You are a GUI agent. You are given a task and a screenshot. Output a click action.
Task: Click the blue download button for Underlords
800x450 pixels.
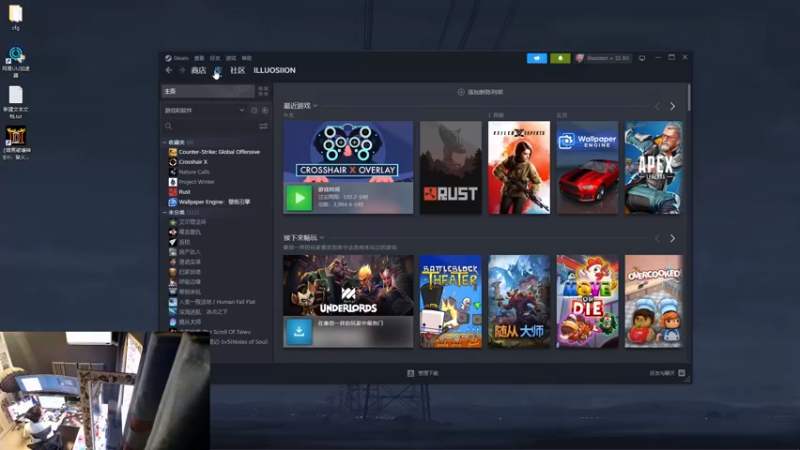point(299,332)
